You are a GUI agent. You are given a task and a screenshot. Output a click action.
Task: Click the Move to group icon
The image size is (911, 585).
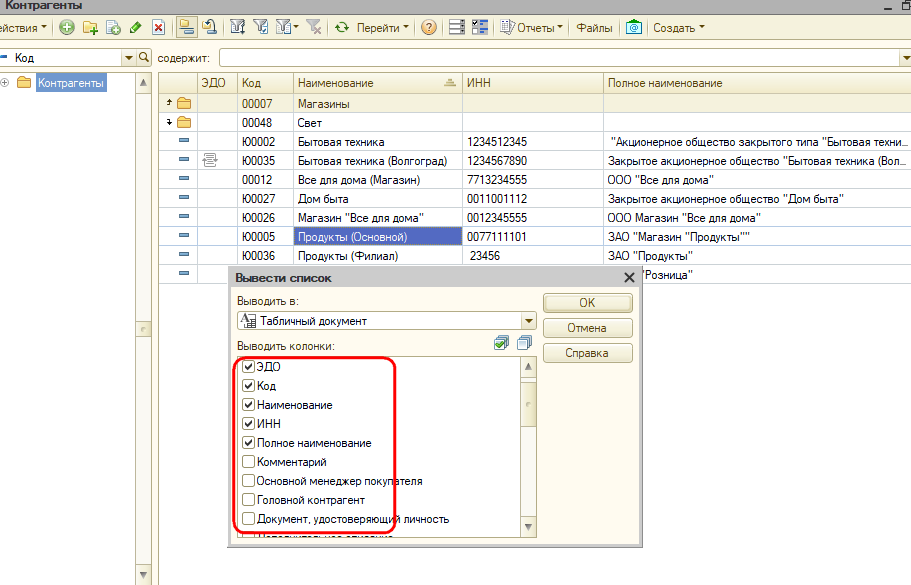click(x=209, y=27)
